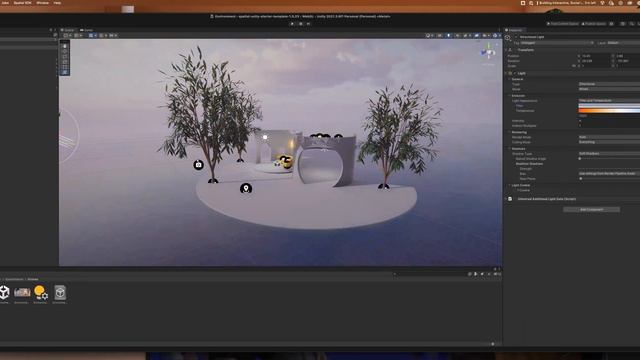Click the Position X input field

[595, 56]
